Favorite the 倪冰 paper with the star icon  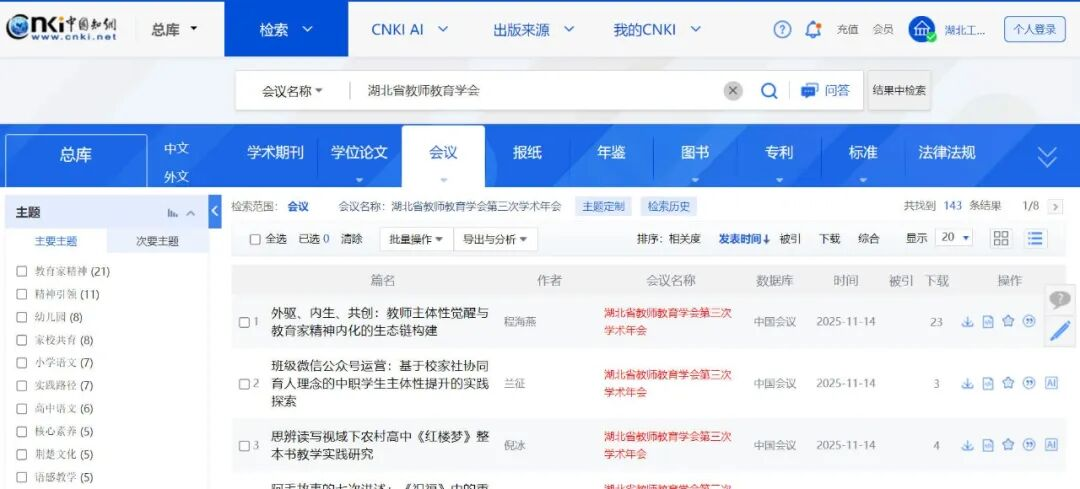pyautogui.click(x=1008, y=446)
